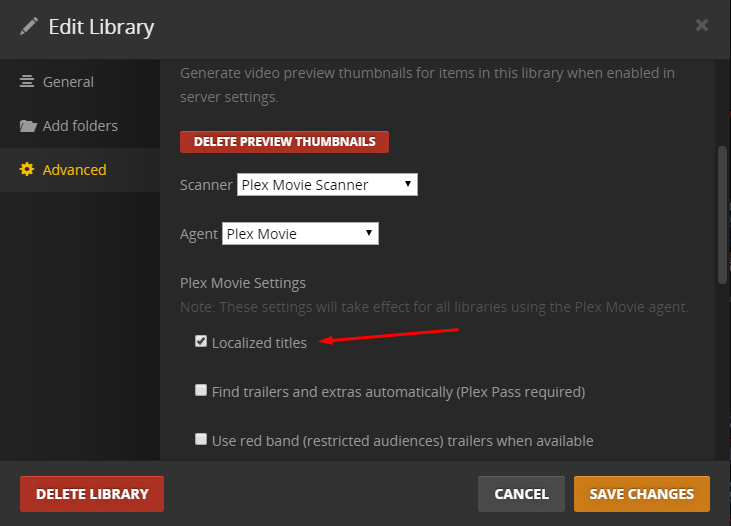Click the pencil edit icon beside Edit Library
This screenshot has width=731, height=526.
pyautogui.click(x=29, y=26)
